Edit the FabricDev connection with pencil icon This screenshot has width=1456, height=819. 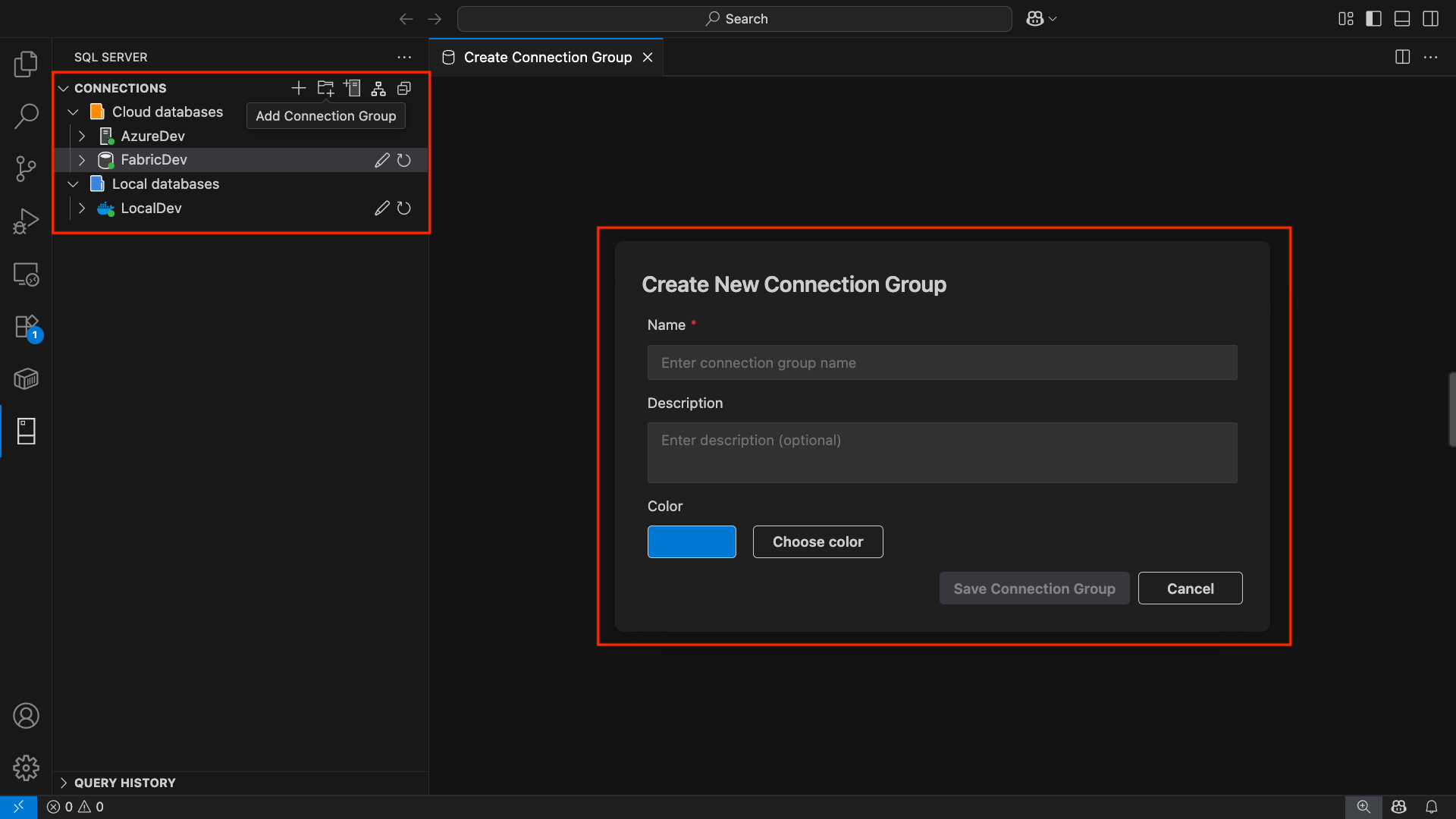point(382,160)
